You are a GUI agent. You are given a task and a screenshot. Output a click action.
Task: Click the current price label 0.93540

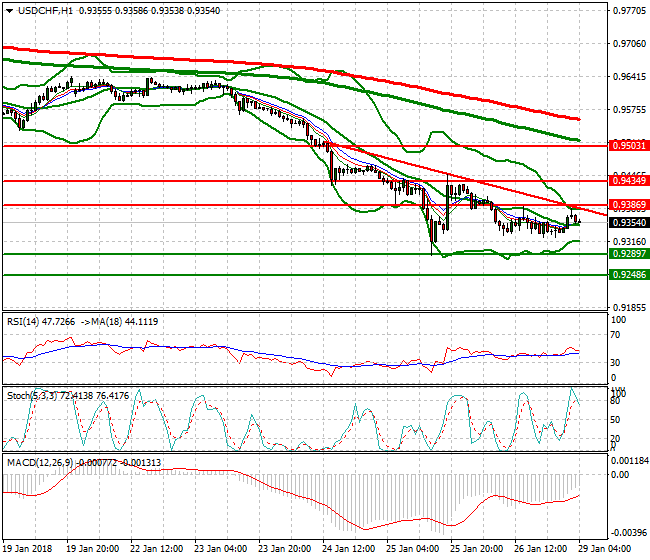[629, 223]
